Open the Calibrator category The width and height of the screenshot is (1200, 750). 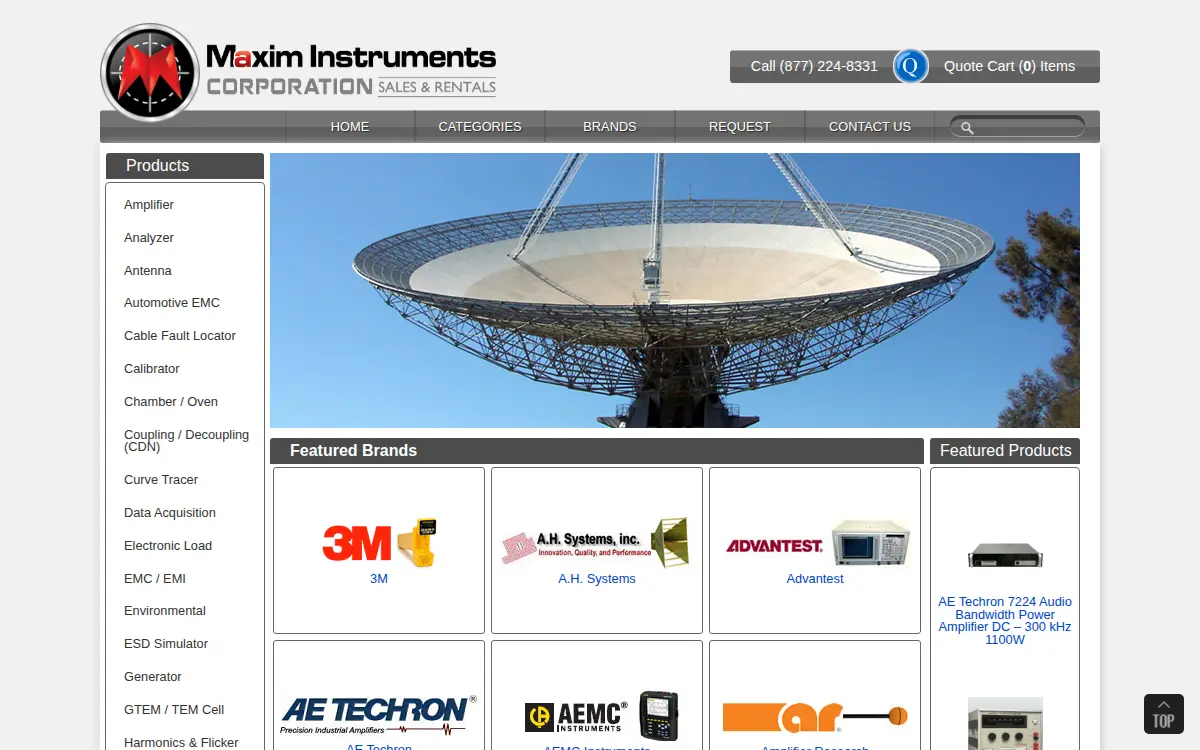point(152,369)
